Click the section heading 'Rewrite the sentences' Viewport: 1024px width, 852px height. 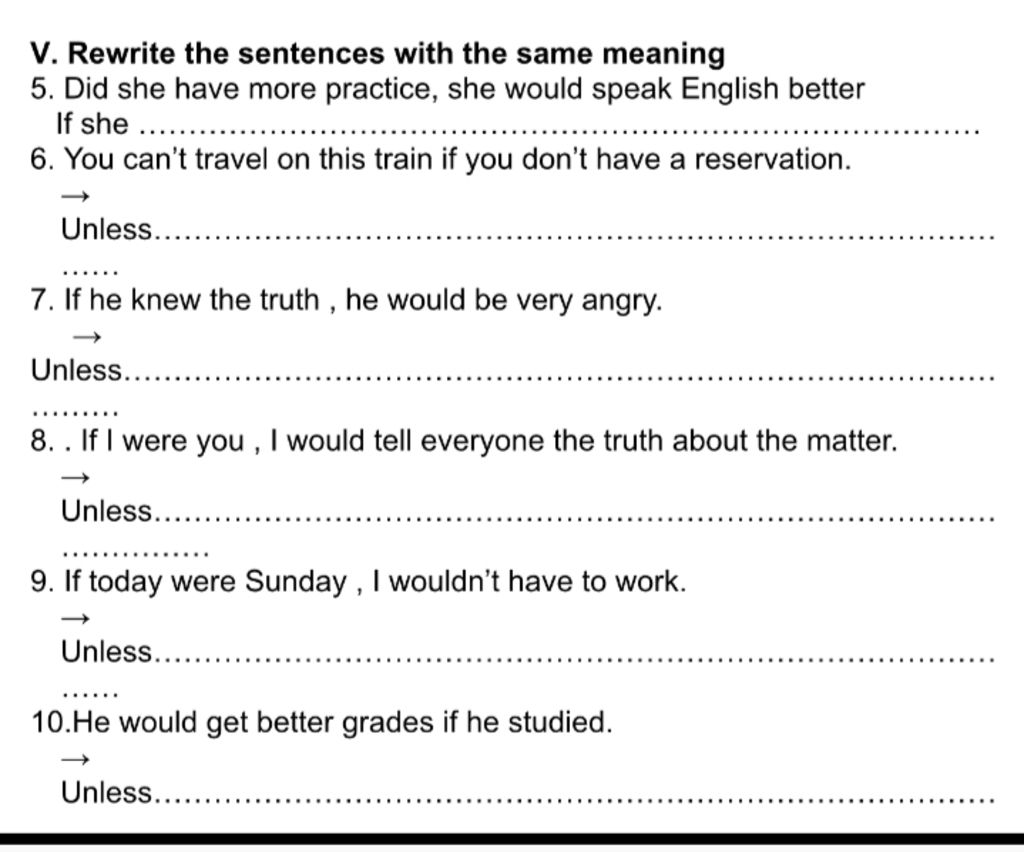[377, 54]
